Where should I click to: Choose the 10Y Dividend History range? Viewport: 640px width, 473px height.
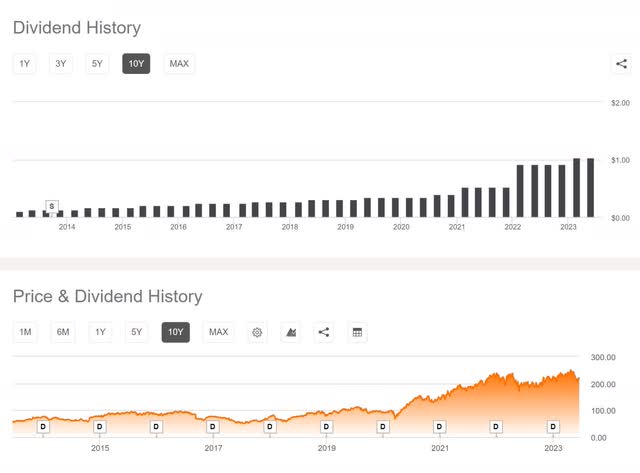click(x=136, y=64)
